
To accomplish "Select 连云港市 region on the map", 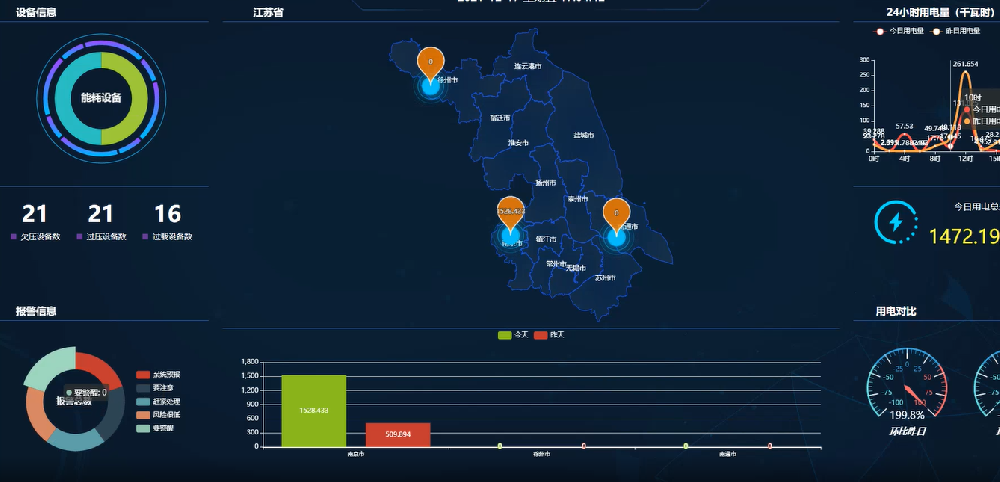I will [x=527, y=66].
